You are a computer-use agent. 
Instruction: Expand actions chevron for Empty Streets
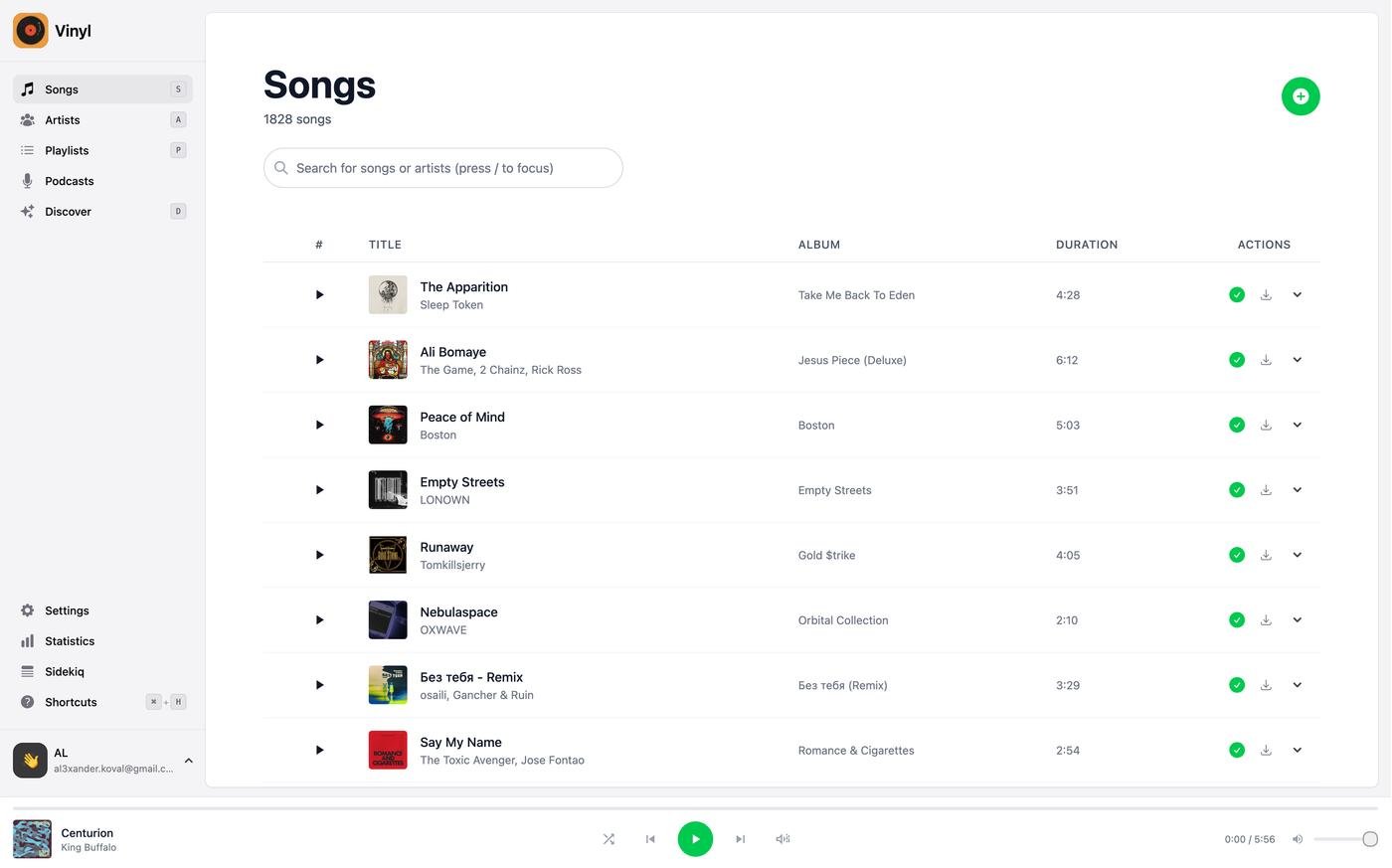coord(1297,490)
